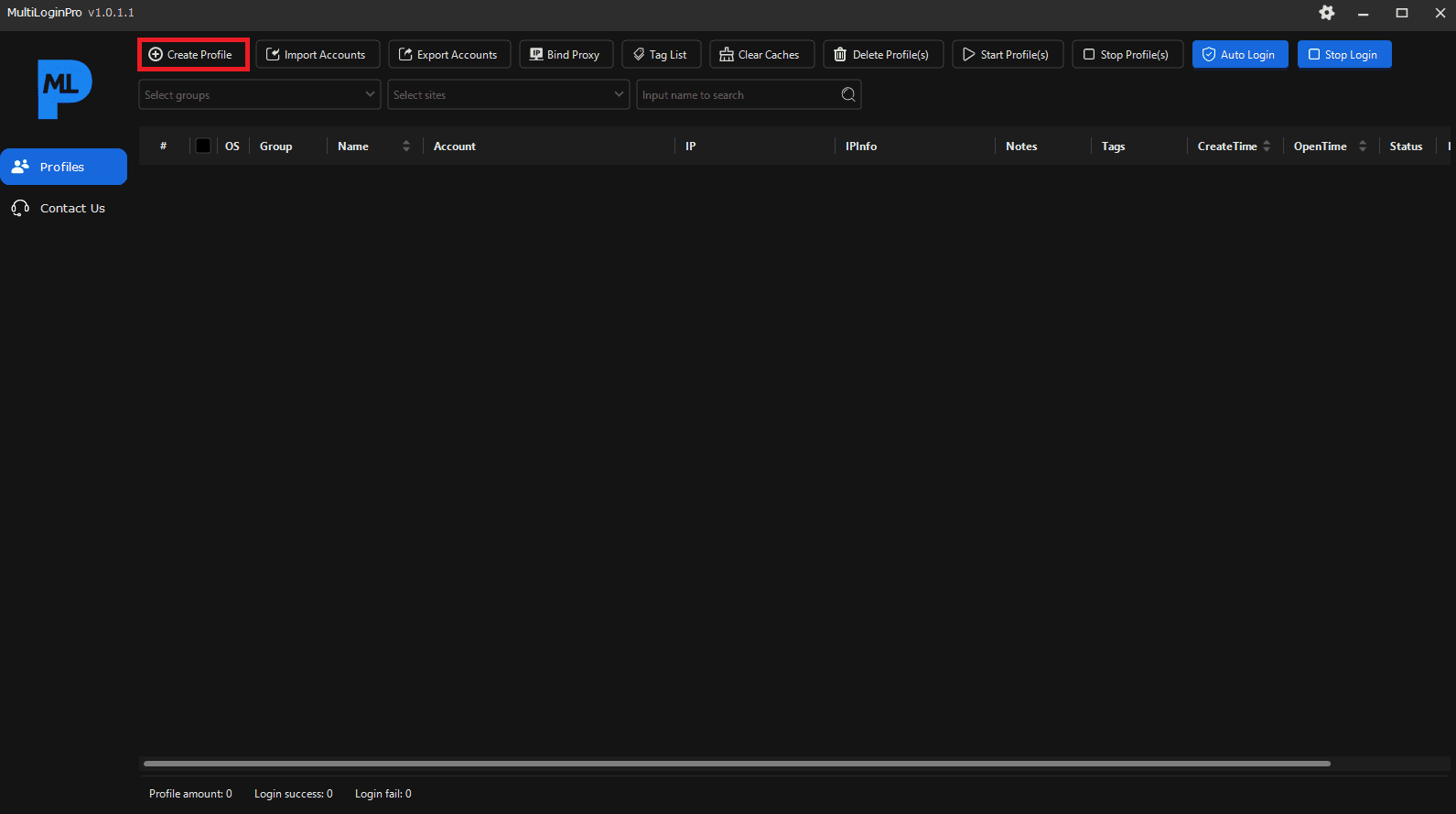Click the Stop Login button
The image size is (1456, 814).
(x=1344, y=54)
